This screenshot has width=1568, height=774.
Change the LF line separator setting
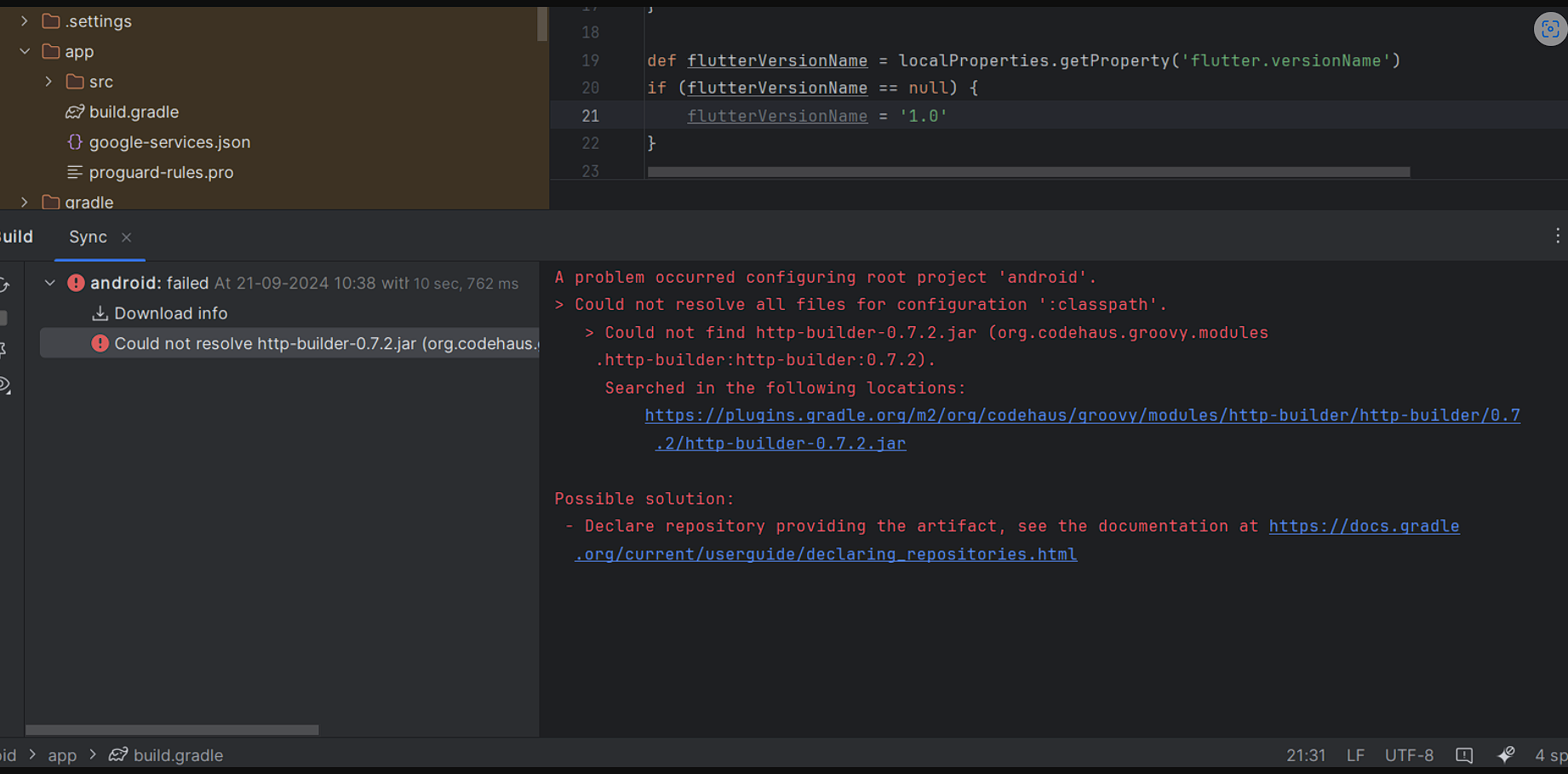1355,755
